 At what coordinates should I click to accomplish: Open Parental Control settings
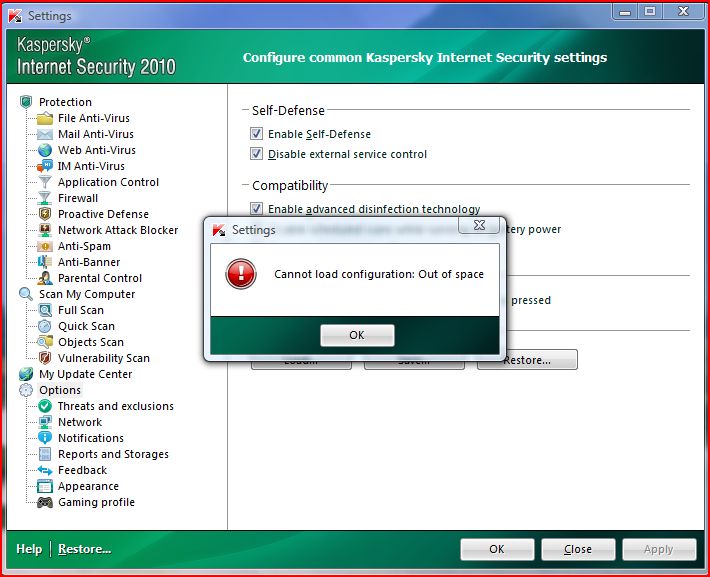(x=100, y=278)
